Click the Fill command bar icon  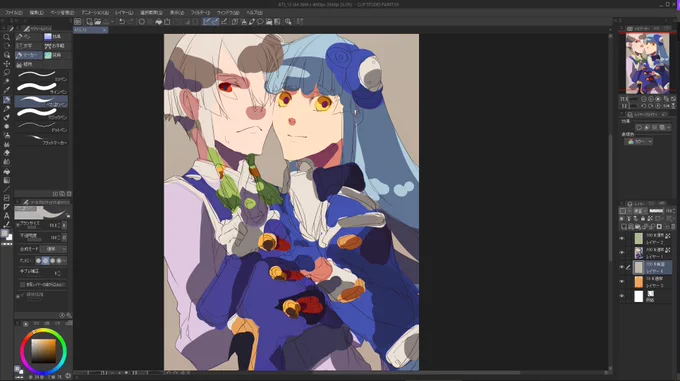(159, 22)
